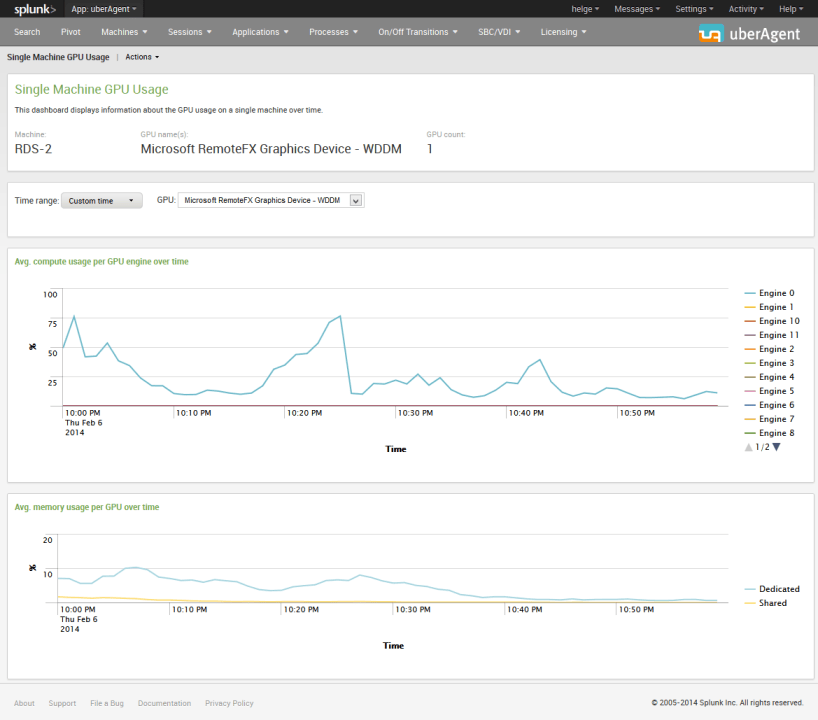Click the memory usage chart title
The height and width of the screenshot is (720, 818).
(x=87, y=507)
